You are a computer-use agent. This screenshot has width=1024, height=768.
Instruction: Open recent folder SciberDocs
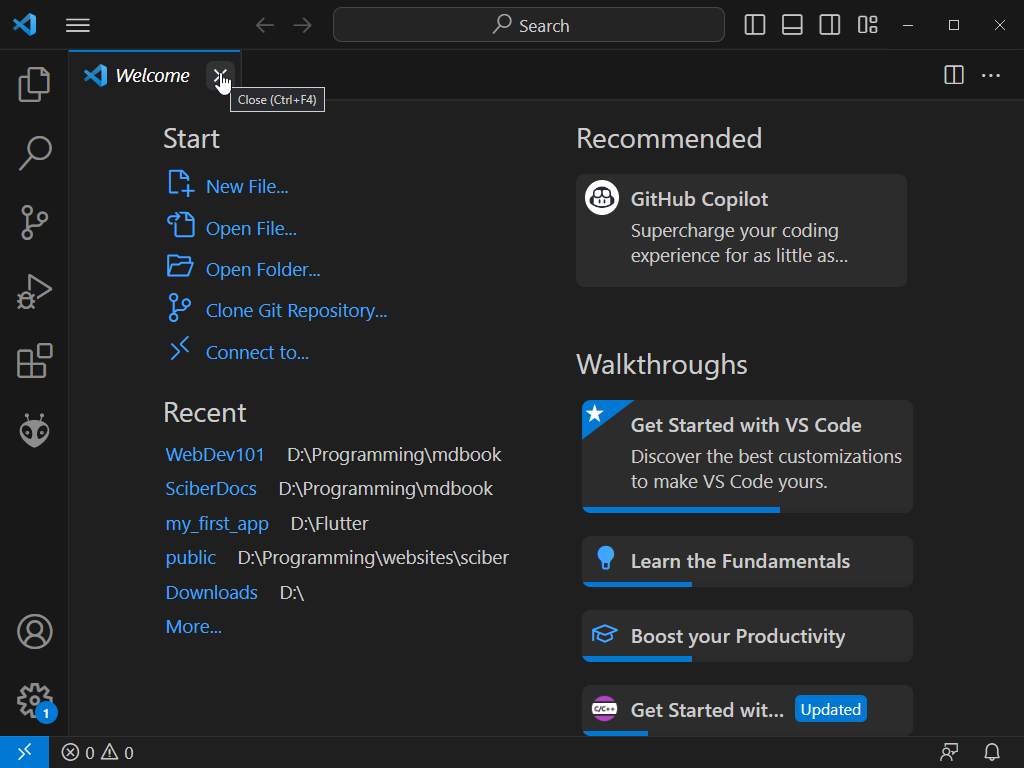[x=211, y=489]
